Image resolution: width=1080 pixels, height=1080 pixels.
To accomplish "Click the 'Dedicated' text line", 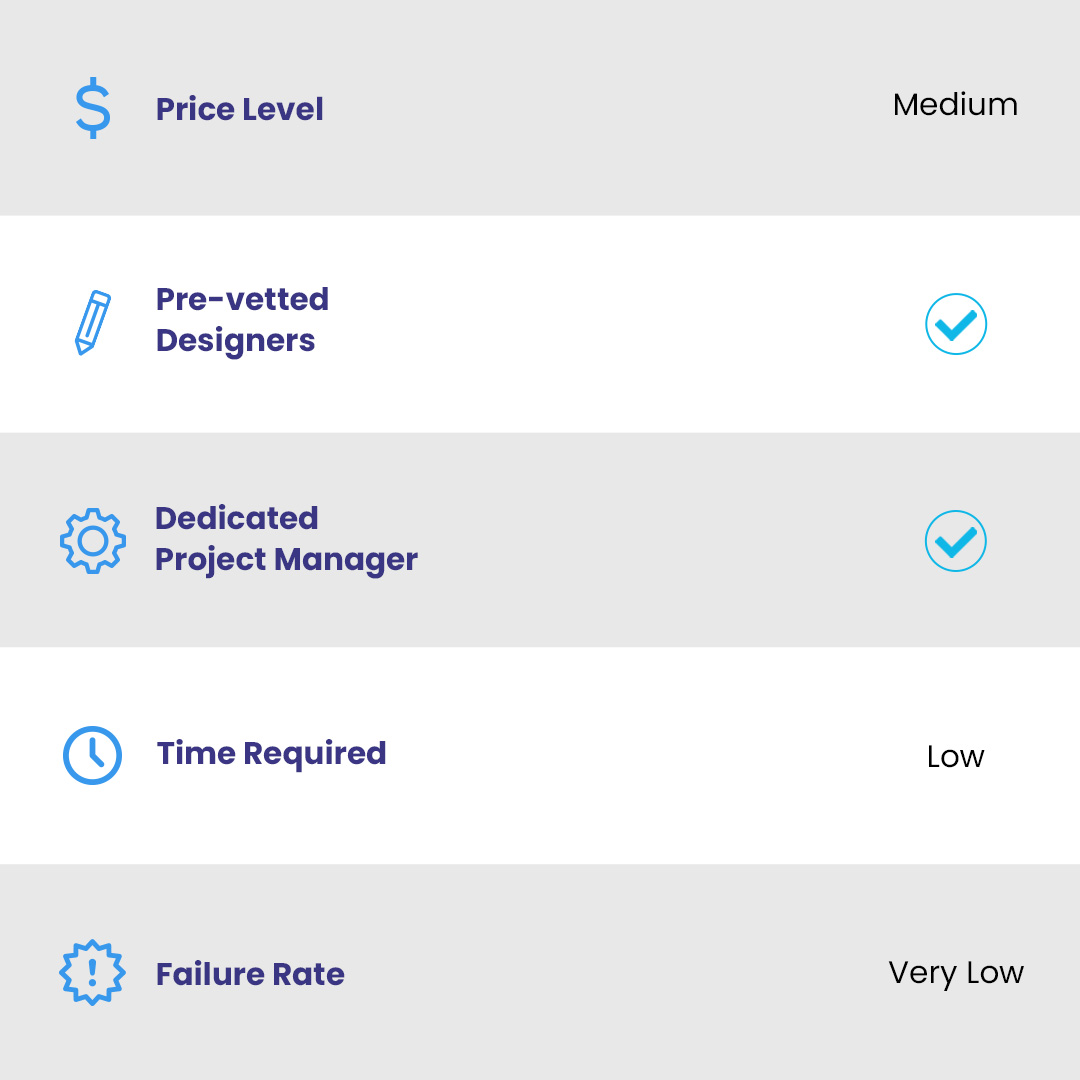I will point(237,518).
